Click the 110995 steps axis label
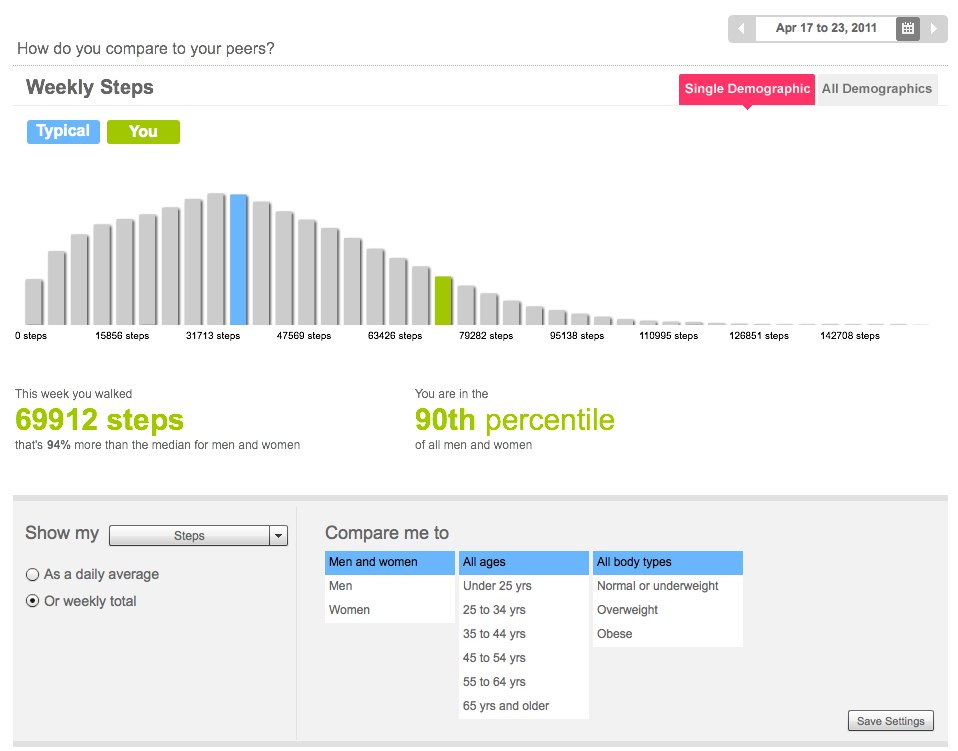The width and height of the screenshot is (958, 751). click(x=668, y=335)
